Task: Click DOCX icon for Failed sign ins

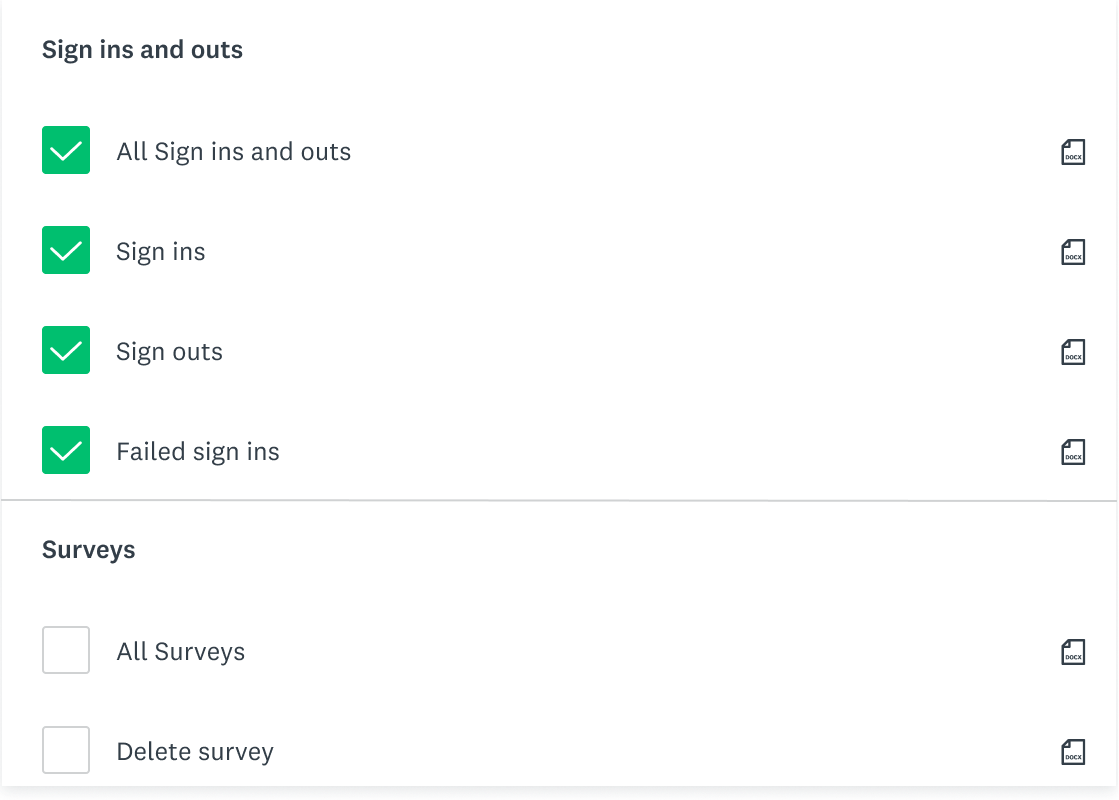Action: [x=1073, y=452]
